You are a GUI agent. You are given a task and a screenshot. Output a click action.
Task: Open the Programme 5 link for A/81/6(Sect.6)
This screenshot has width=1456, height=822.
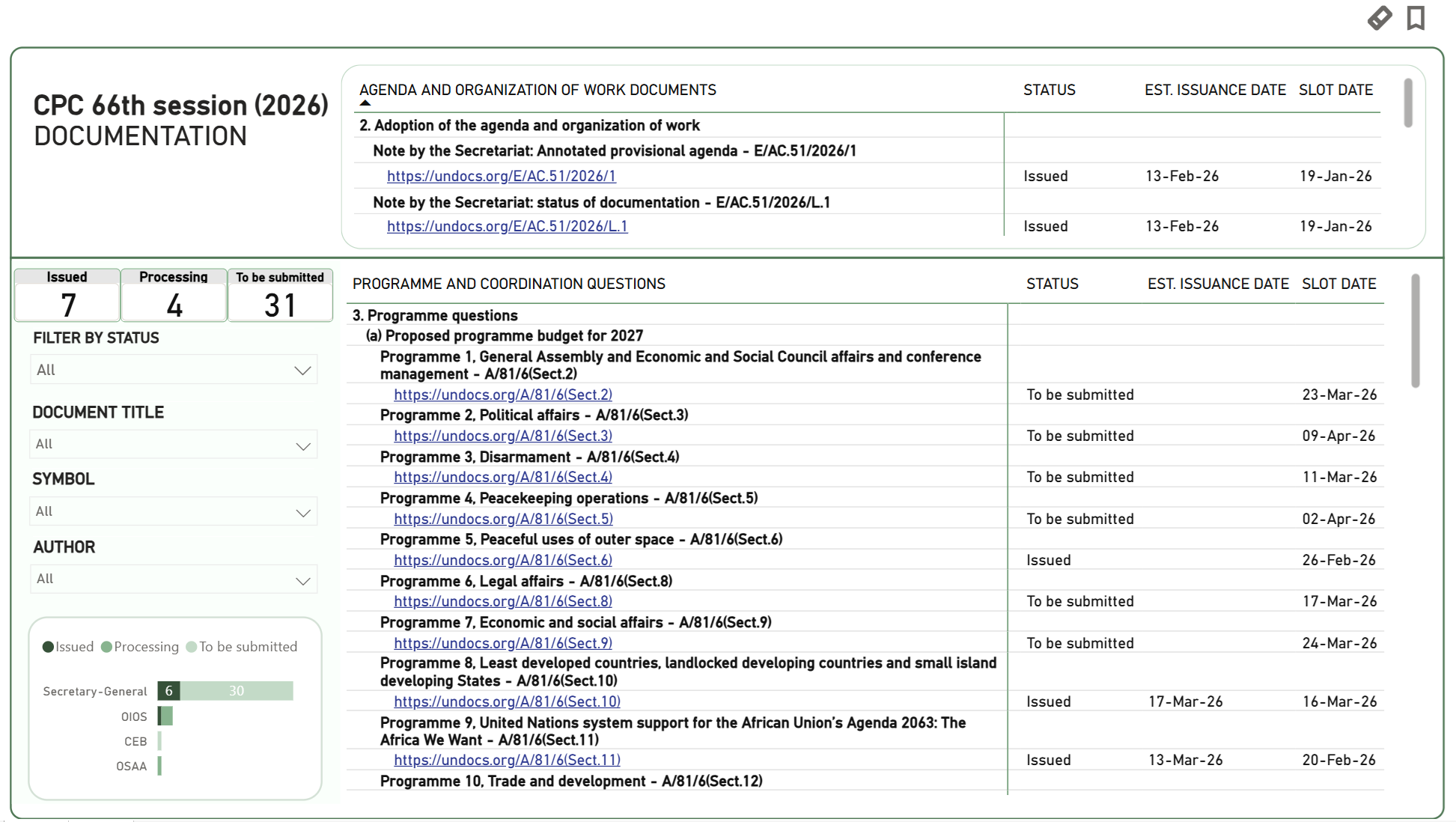tap(503, 559)
